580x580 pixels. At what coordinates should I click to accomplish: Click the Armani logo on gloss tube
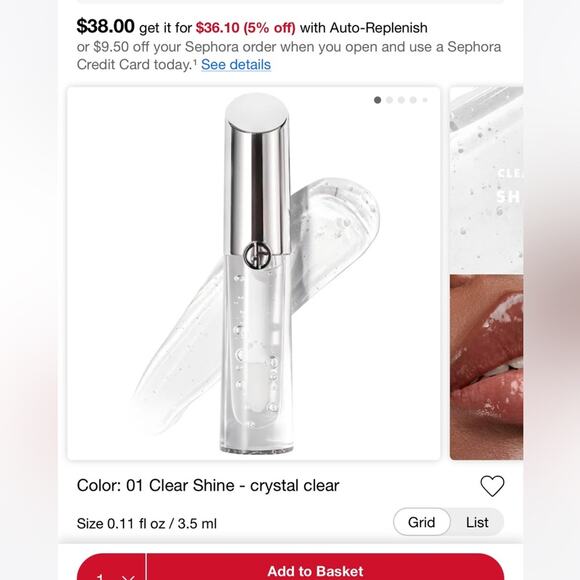click(257, 255)
